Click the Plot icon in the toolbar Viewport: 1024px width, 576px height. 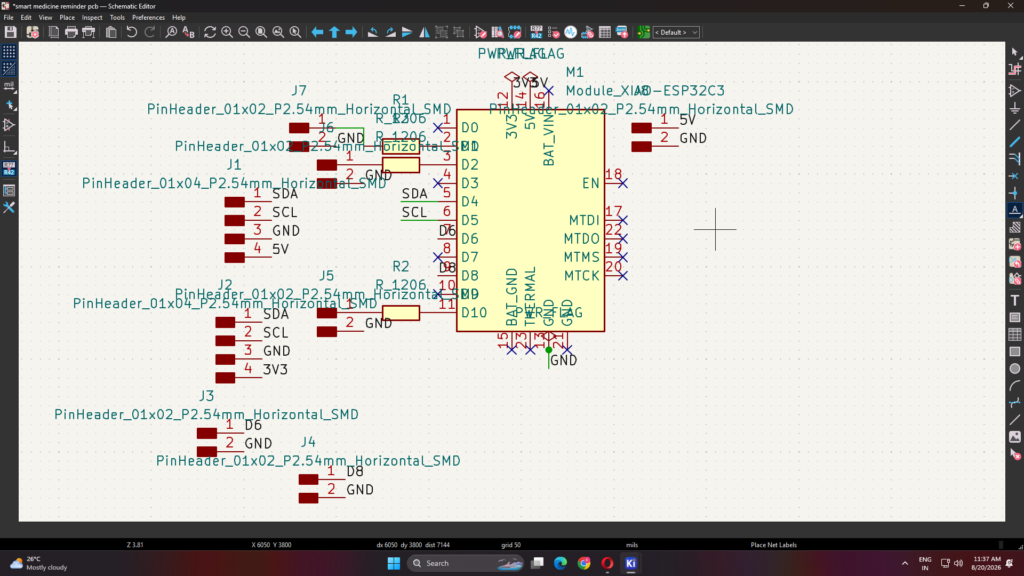89,32
